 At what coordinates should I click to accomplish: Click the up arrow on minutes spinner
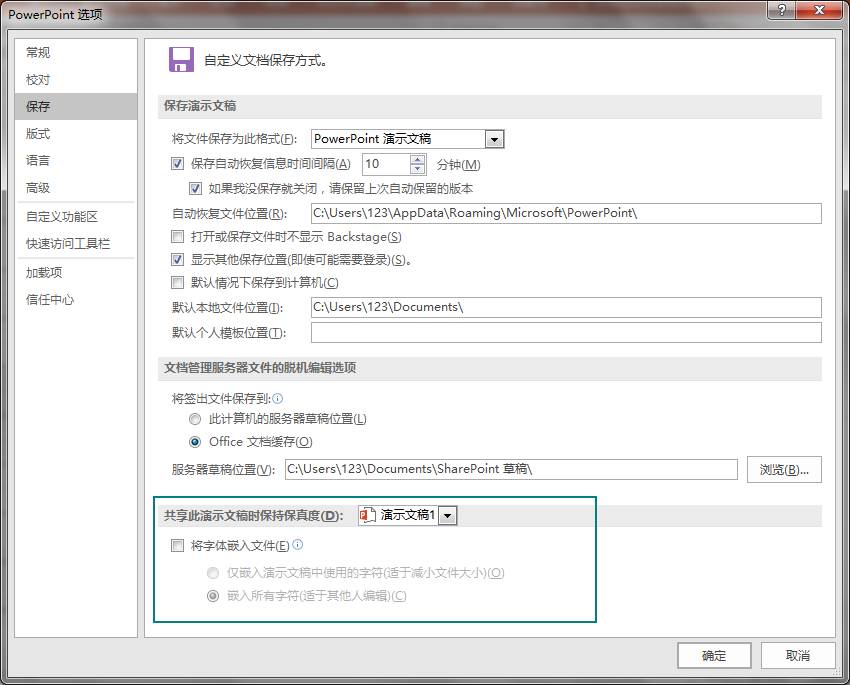[x=417, y=159]
